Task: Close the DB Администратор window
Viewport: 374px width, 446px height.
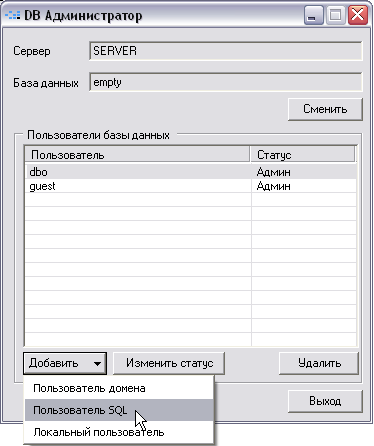Action: [358, 15]
